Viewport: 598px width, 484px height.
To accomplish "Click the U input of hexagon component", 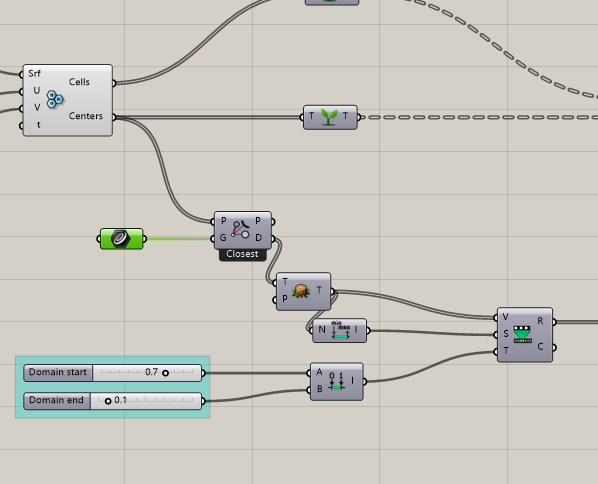I will [x=37, y=91].
